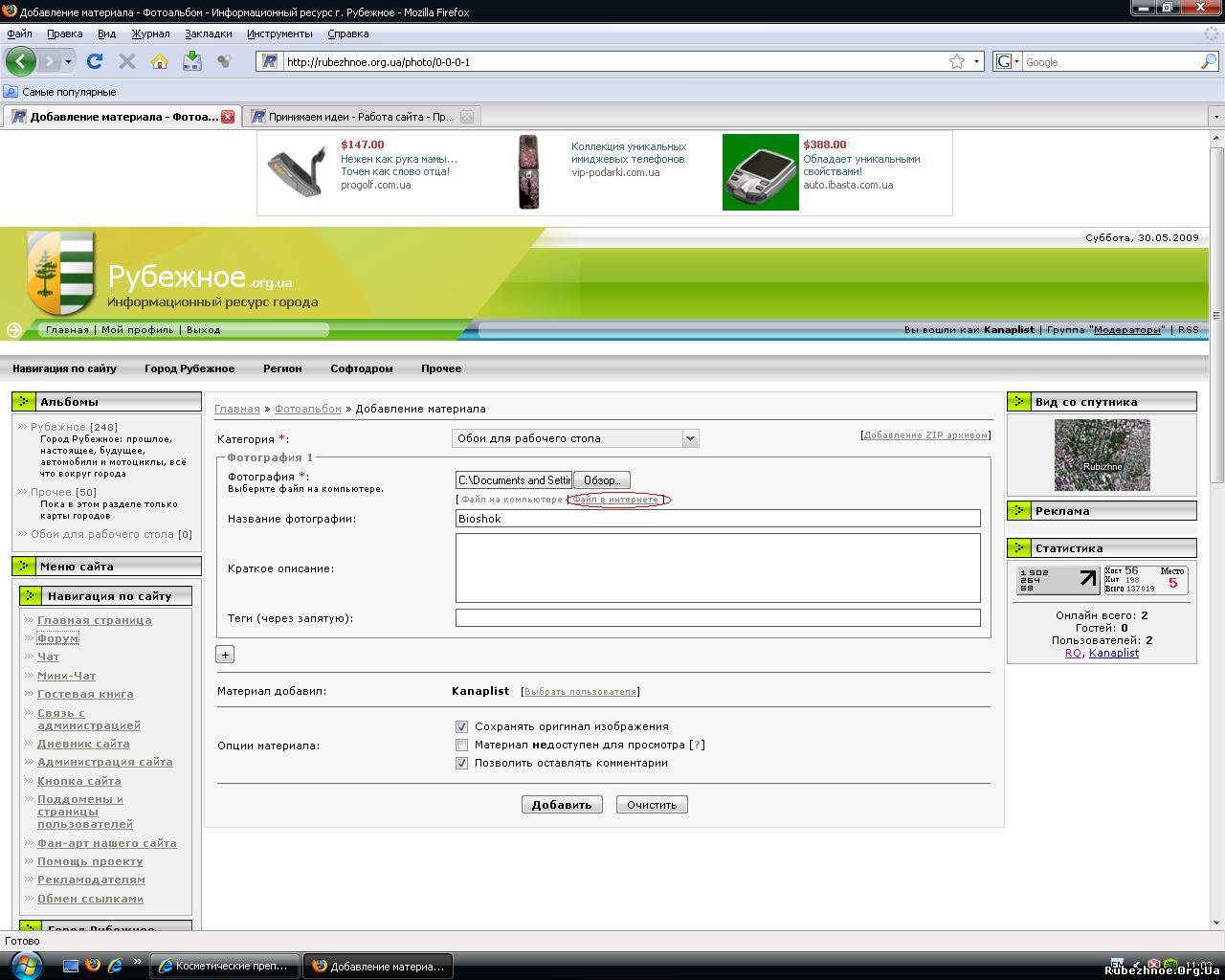Viewport: 1225px width, 980px height.
Task: Open the Самые популярные bookmarks folder
Action: 59,92
